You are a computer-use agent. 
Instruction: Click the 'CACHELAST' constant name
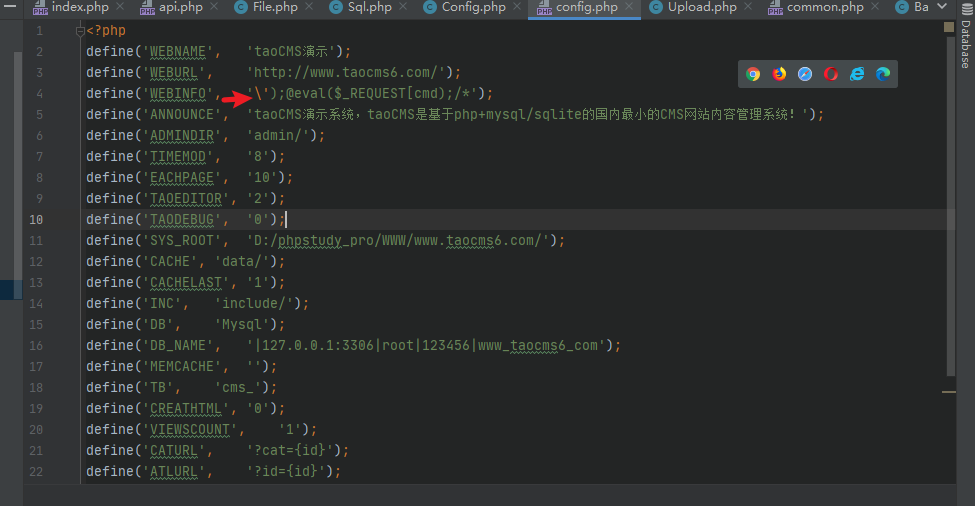tap(186, 283)
